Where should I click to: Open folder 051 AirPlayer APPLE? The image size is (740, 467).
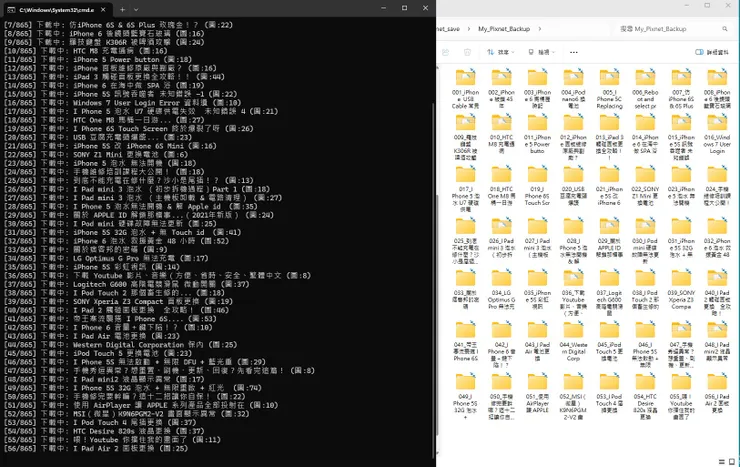click(537, 393)
